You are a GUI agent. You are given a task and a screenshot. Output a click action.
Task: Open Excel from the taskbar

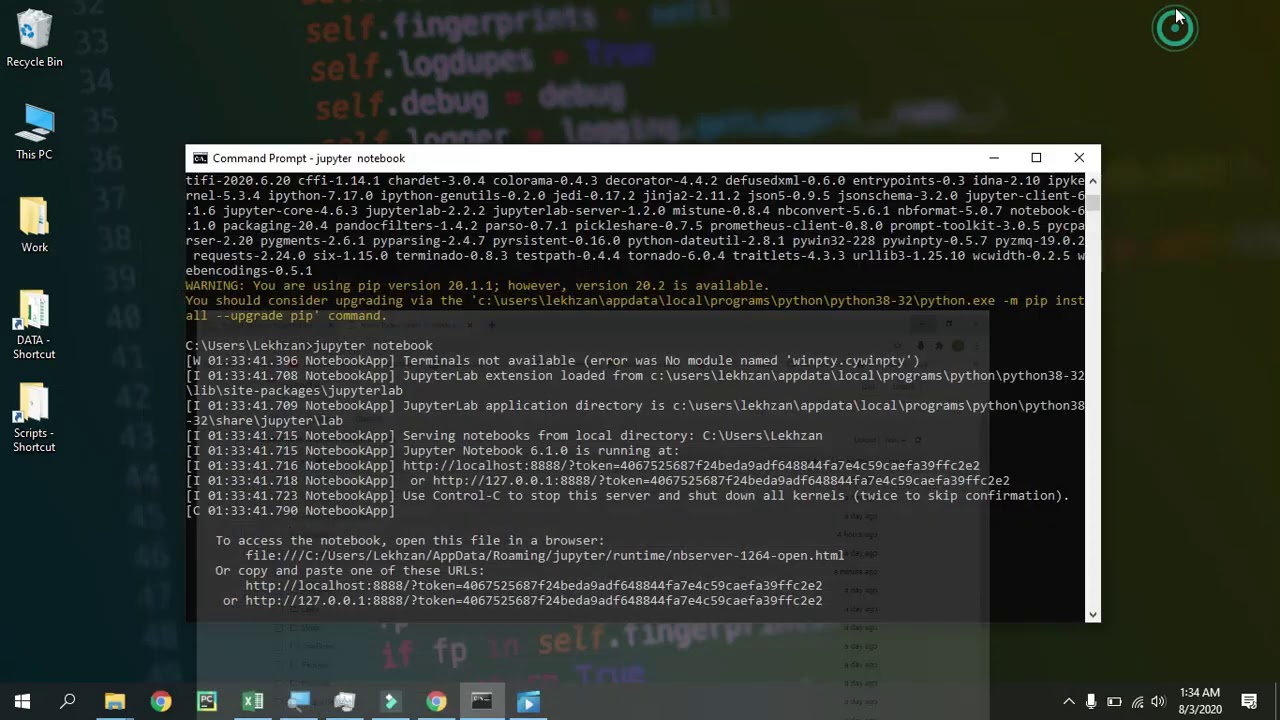tap(253, 702)
